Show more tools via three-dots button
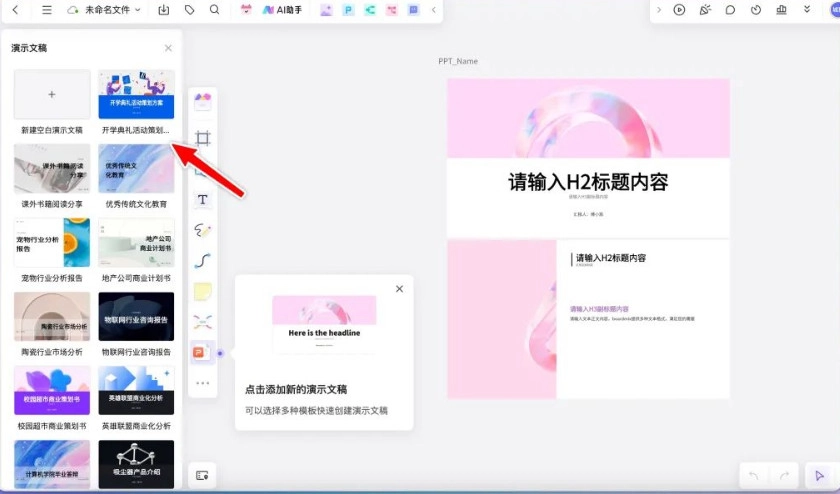 coord(203,383)
